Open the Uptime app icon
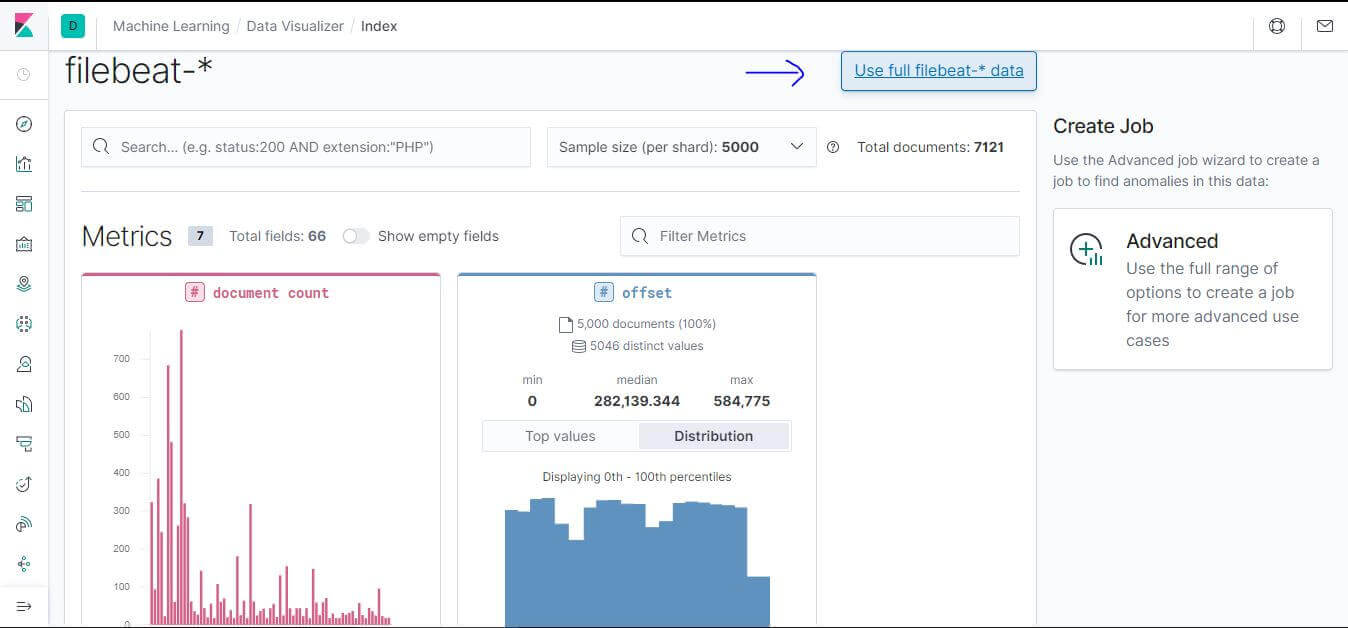This screenshot has width=1348, height=628. coord(25,483)
